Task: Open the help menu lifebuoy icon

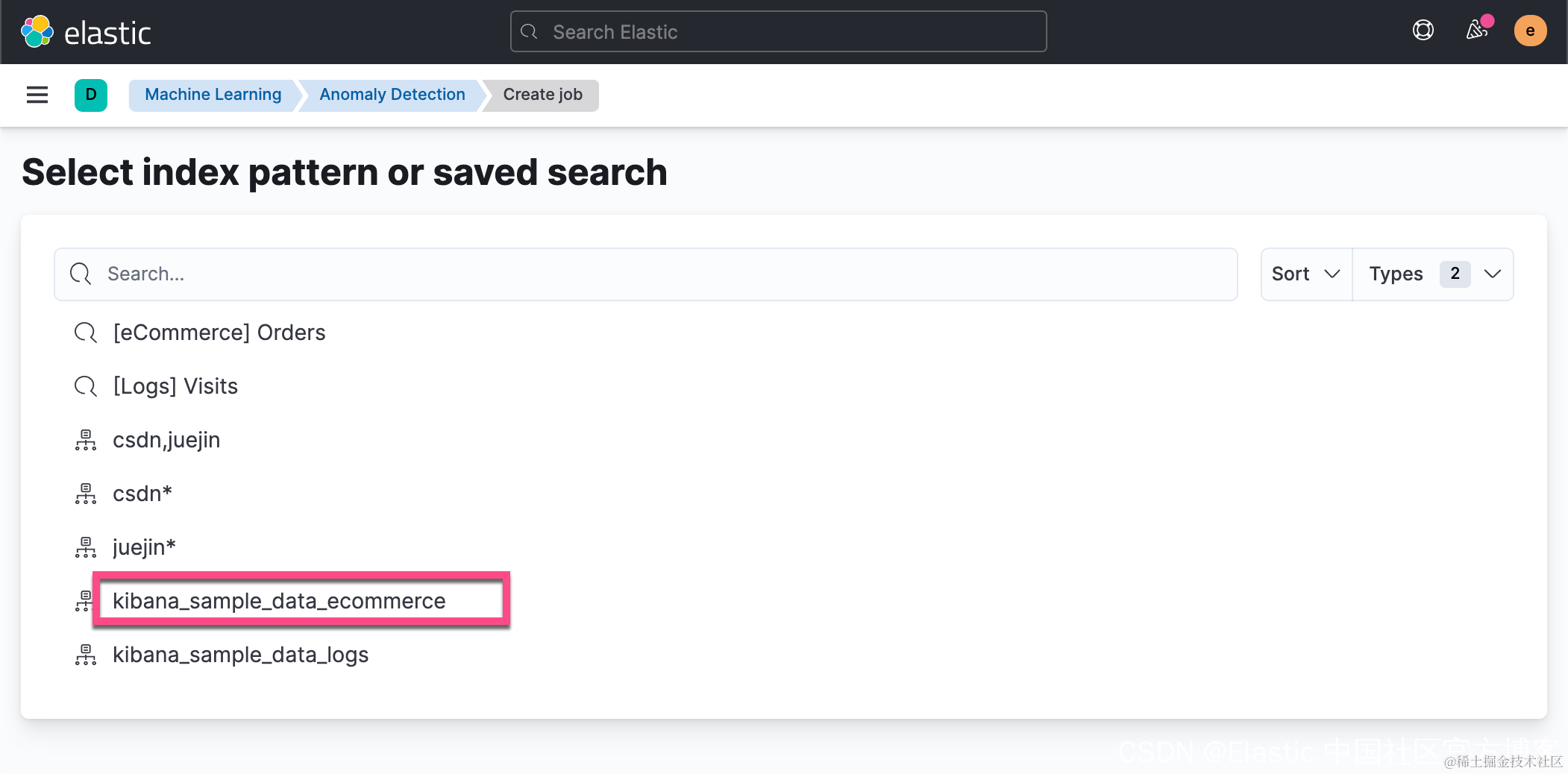Action: [1423, 31]
